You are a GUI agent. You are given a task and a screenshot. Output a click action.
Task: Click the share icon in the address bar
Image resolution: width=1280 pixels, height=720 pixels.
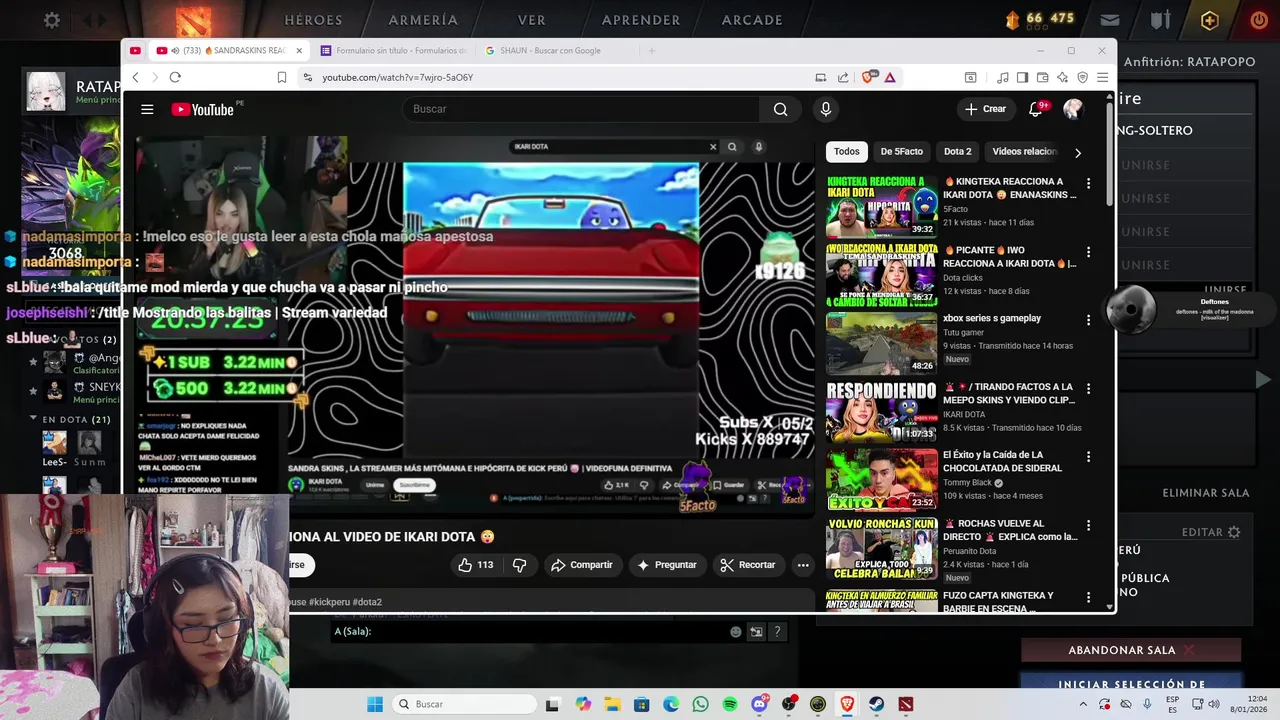(843, 77)
